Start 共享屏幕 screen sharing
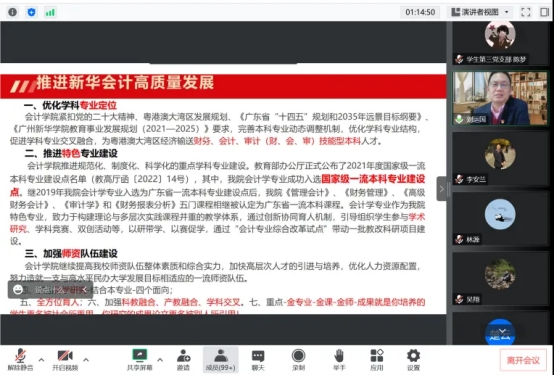Screen dimensions: 554x375 click(140, 360)
